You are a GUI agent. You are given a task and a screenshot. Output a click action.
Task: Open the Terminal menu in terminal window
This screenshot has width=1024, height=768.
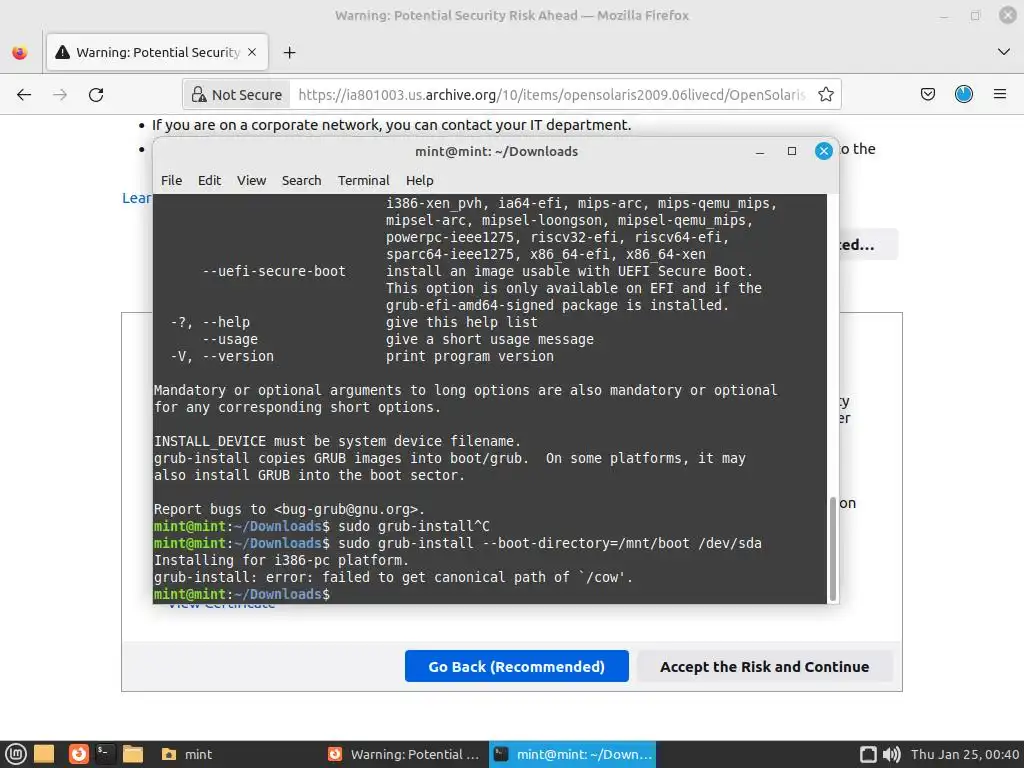click(363, 180)
